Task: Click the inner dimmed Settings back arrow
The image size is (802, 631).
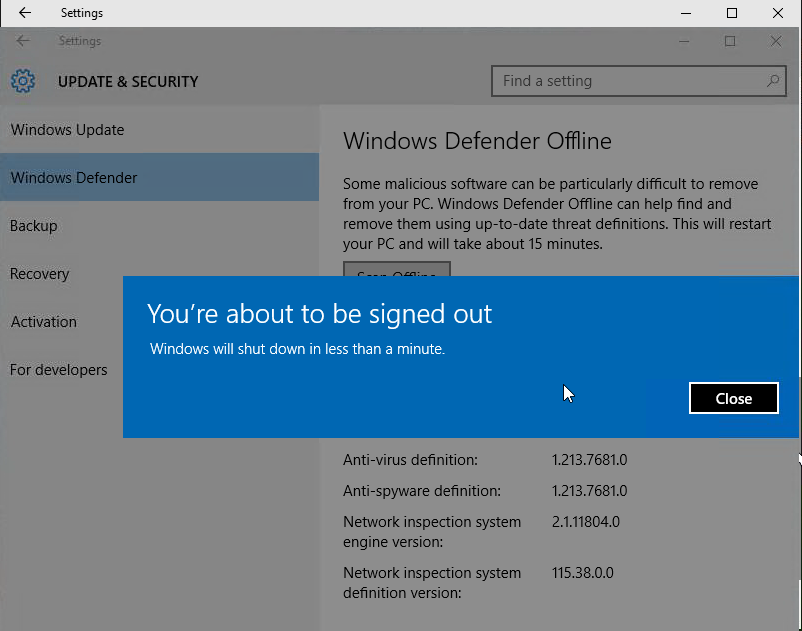Action: click(x=23, y=41)
